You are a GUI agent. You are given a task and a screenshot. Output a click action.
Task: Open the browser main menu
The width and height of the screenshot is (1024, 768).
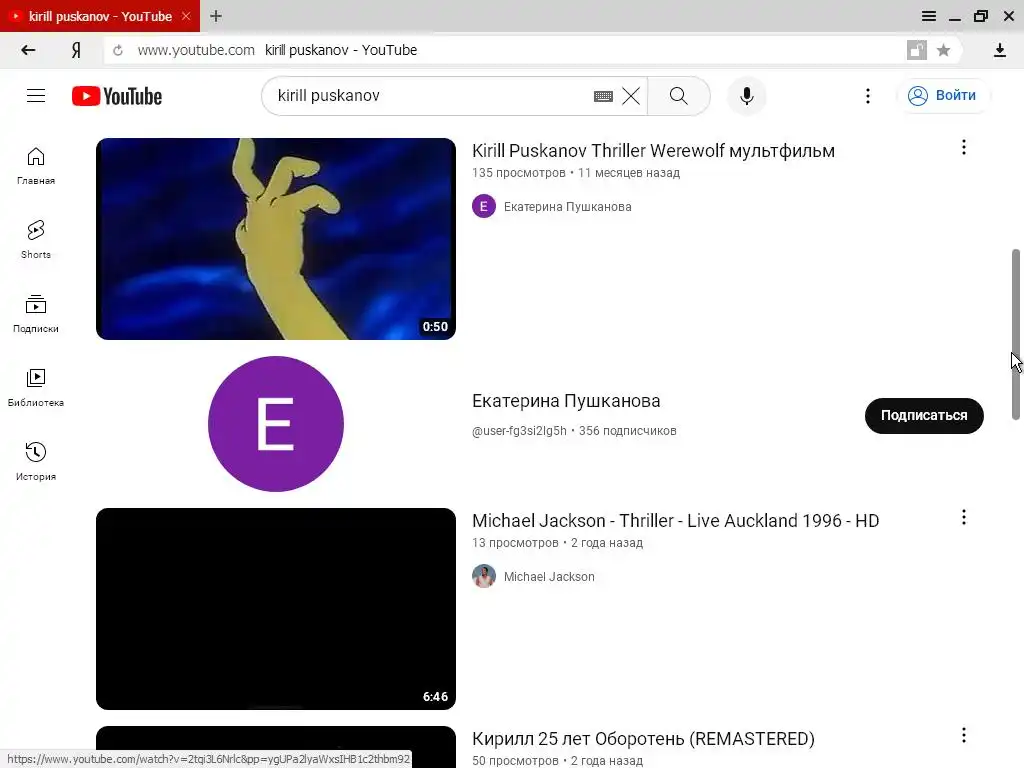929,16
